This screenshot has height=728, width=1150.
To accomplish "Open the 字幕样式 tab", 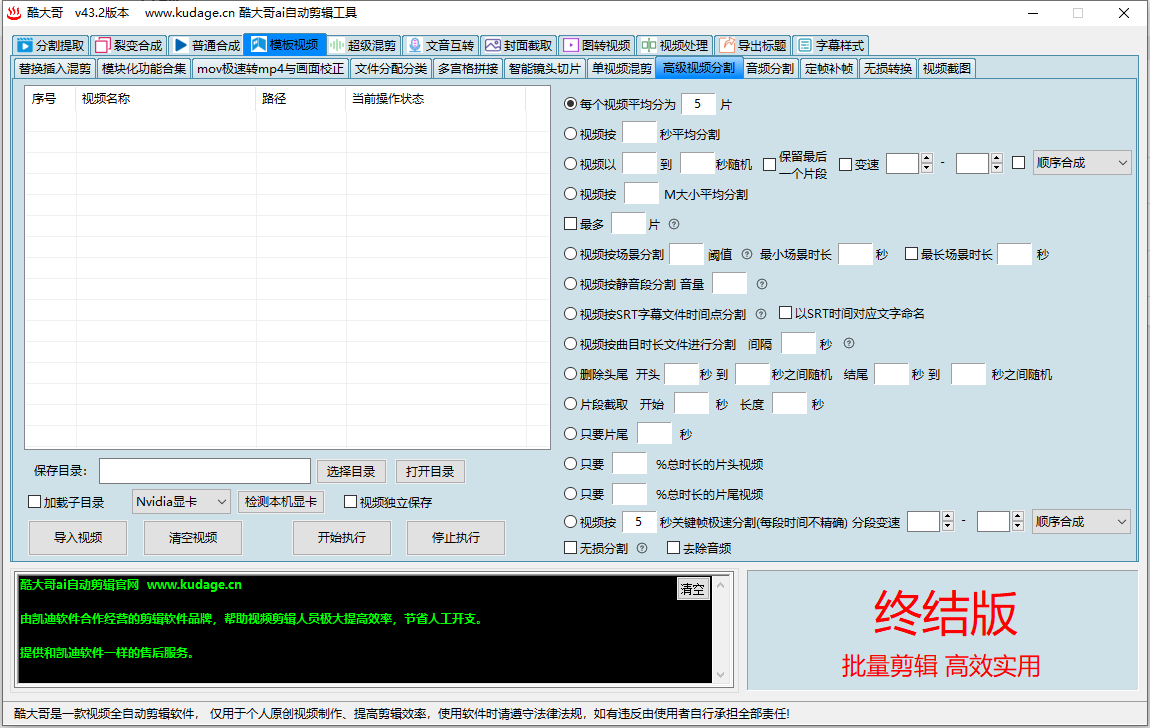I will (x=830, y=45).
